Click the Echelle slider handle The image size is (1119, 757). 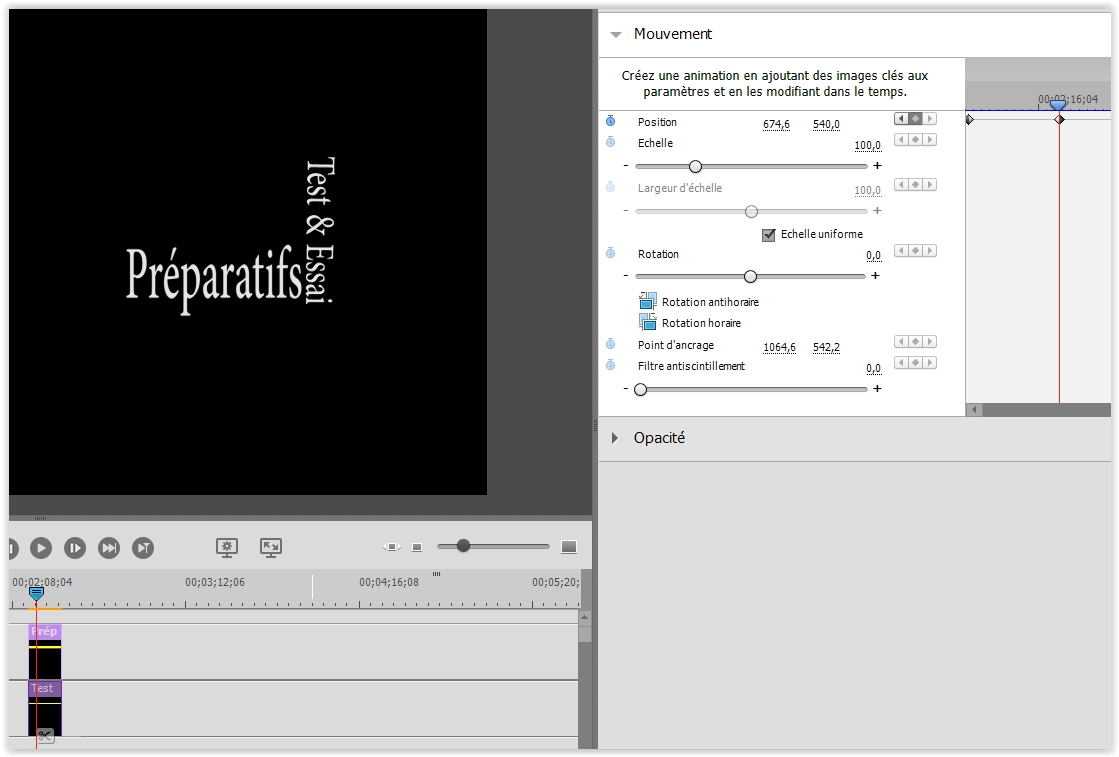click(695, 166)
